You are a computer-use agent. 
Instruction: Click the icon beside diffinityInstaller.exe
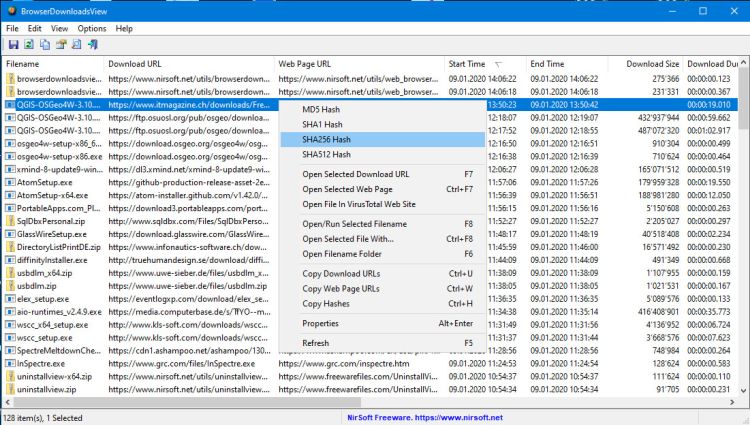click(x=10, y=260)
